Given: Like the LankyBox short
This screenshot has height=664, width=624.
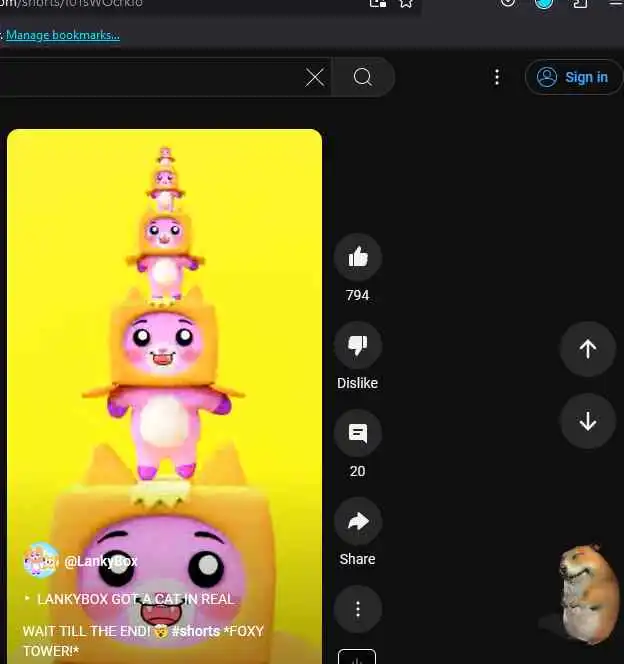Looking at the screenshot, I should [358, 257].
